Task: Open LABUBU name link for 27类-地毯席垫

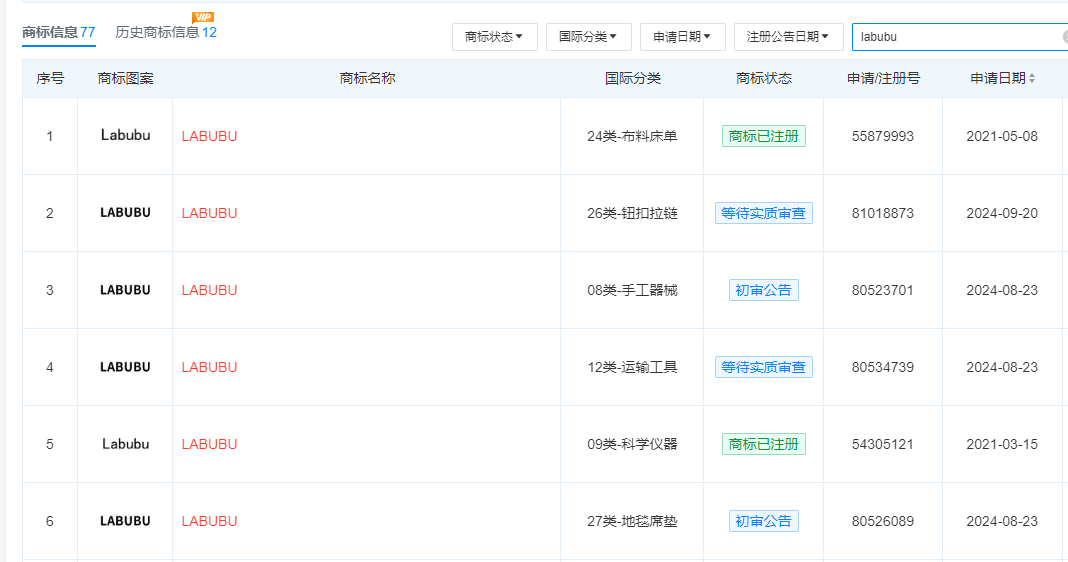Action: click(x=209, y=521)
